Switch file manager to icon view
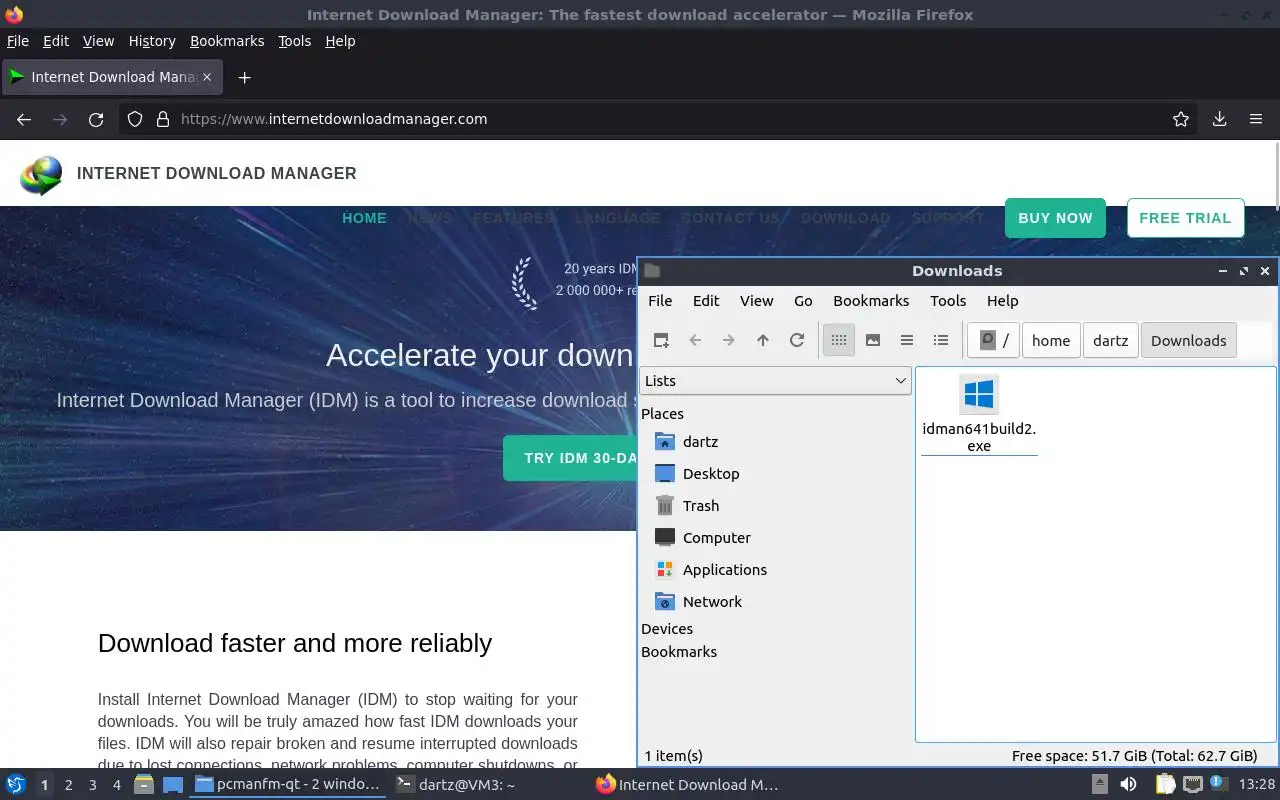Image resolution: width=1280 pixels, height=800 pixels. 839,340
